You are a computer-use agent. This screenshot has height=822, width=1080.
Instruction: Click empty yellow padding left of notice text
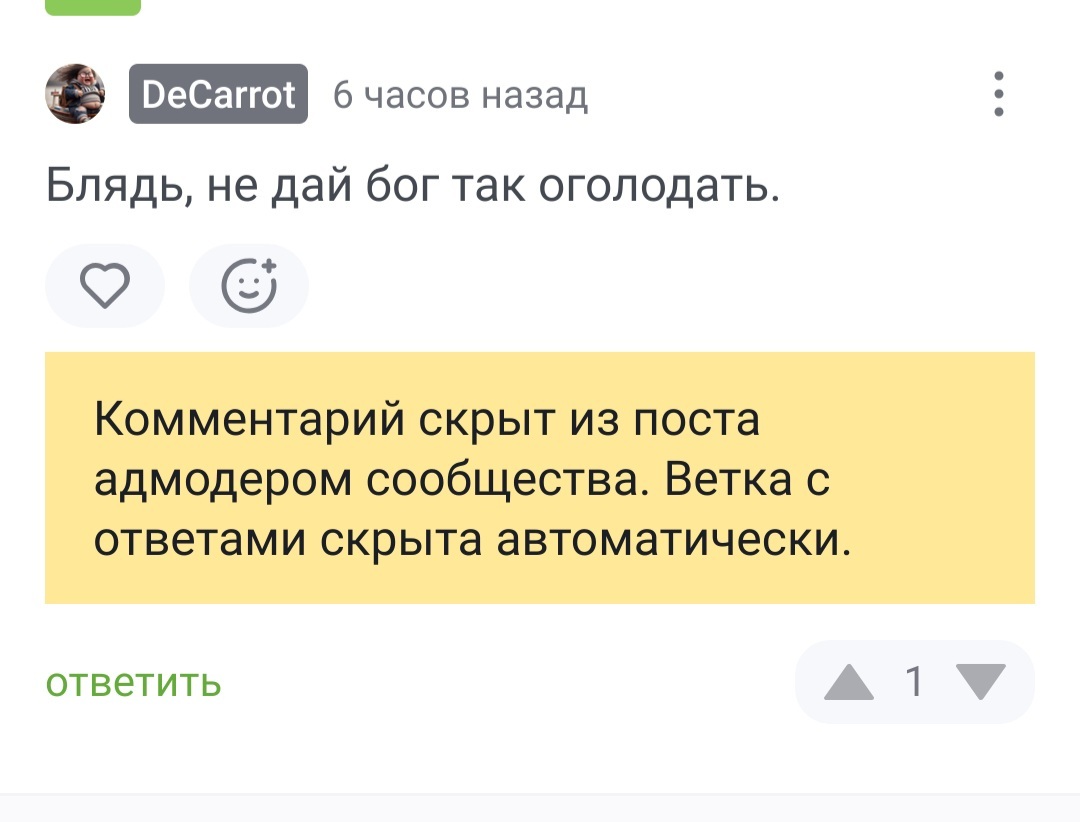point(68,478)
